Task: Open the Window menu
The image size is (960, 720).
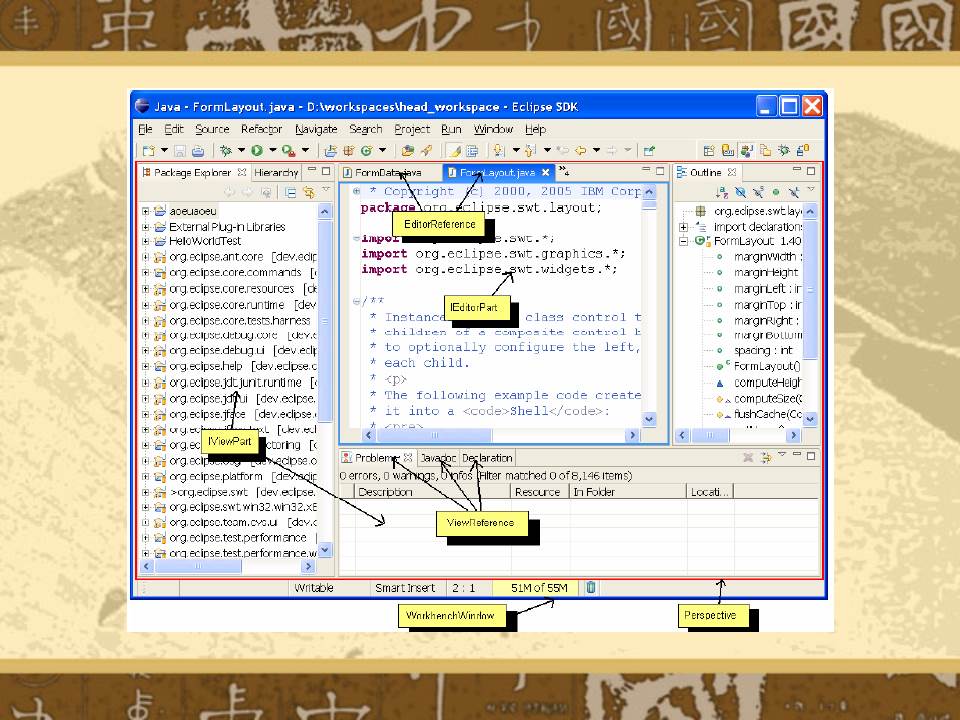Action: 493,129
